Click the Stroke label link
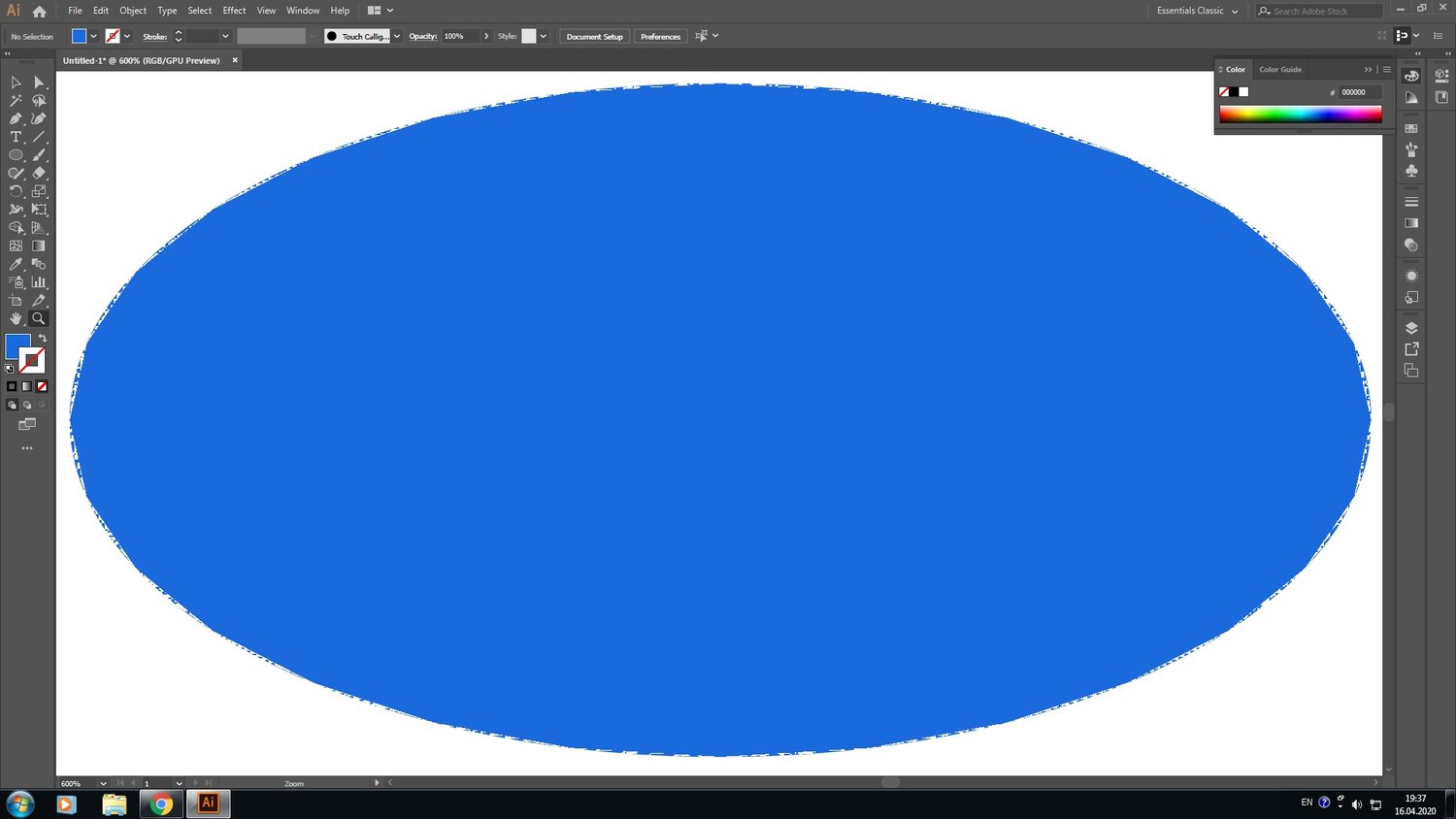The width and height of the screenshot is (1456, 819). coord(155,37)
